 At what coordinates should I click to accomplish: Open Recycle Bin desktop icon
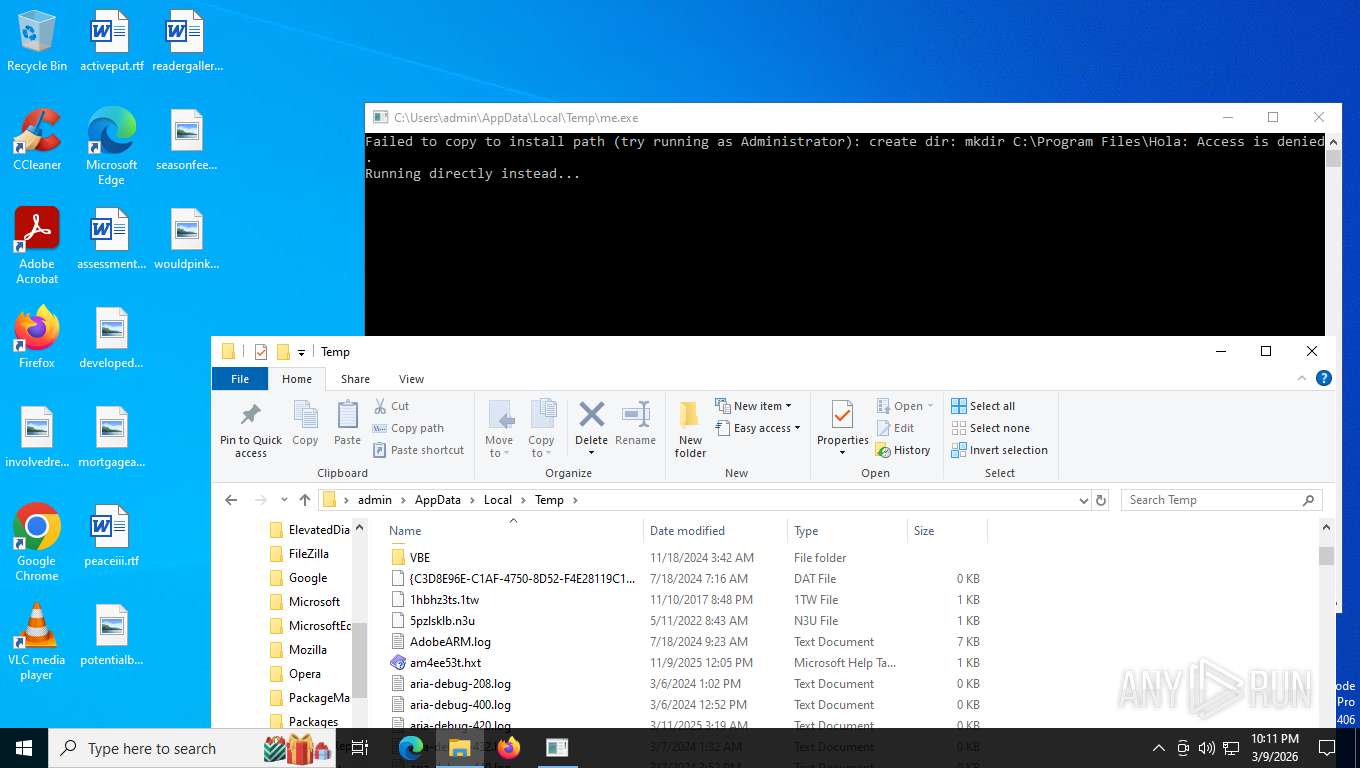37,42
